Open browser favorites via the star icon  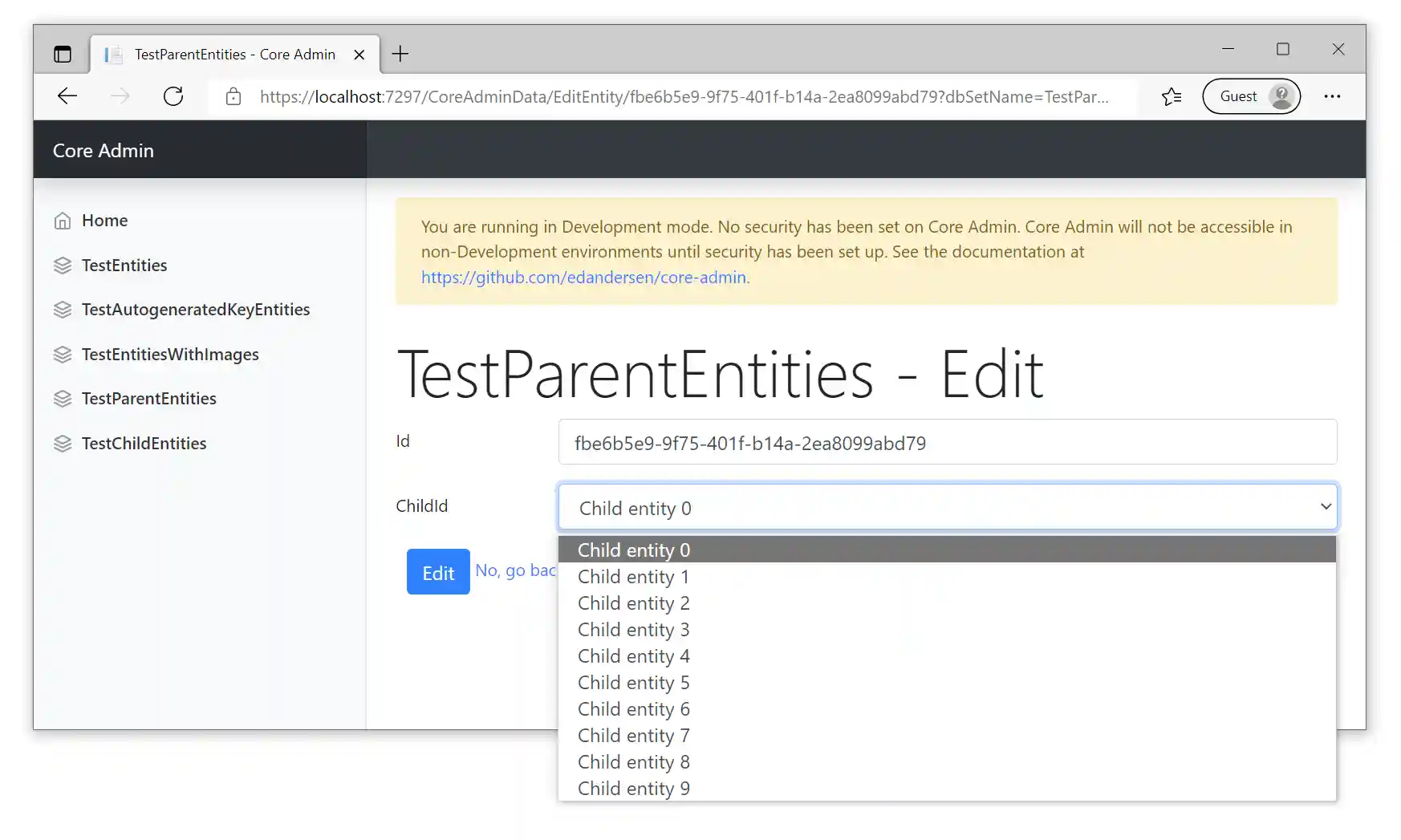click(x=1171, y=96)
